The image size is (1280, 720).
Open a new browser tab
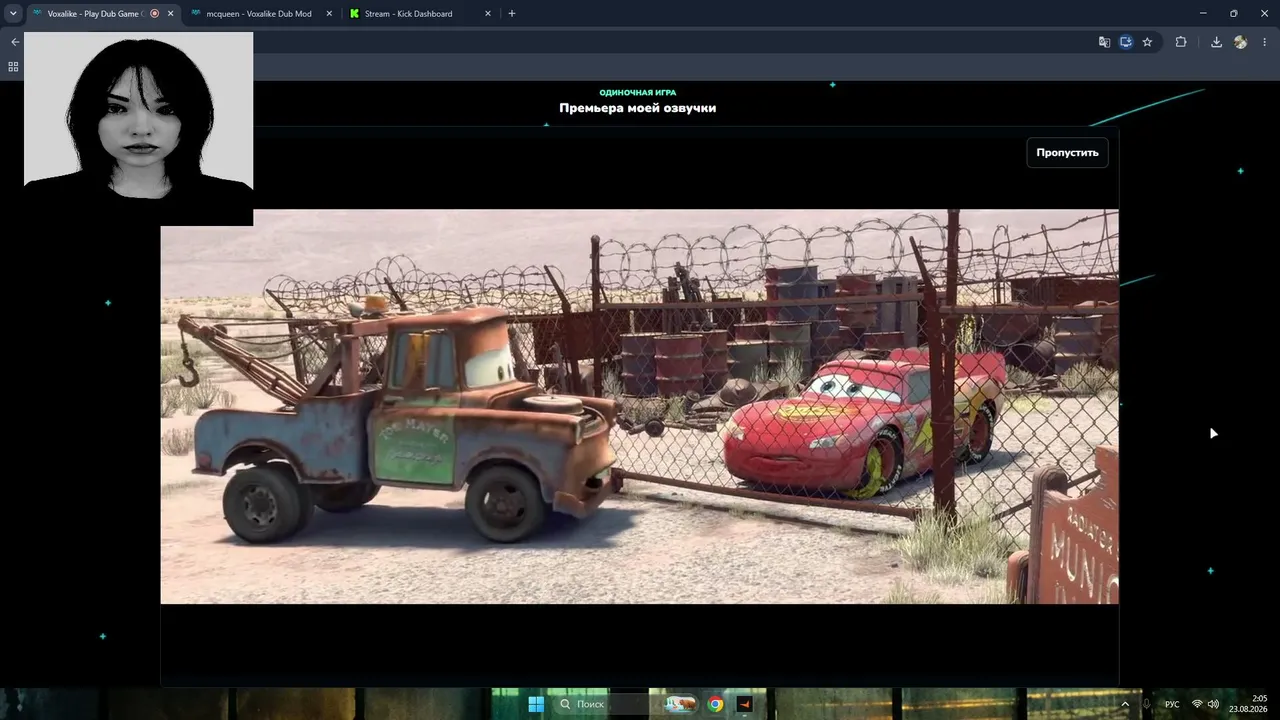[x=512, y=14]
